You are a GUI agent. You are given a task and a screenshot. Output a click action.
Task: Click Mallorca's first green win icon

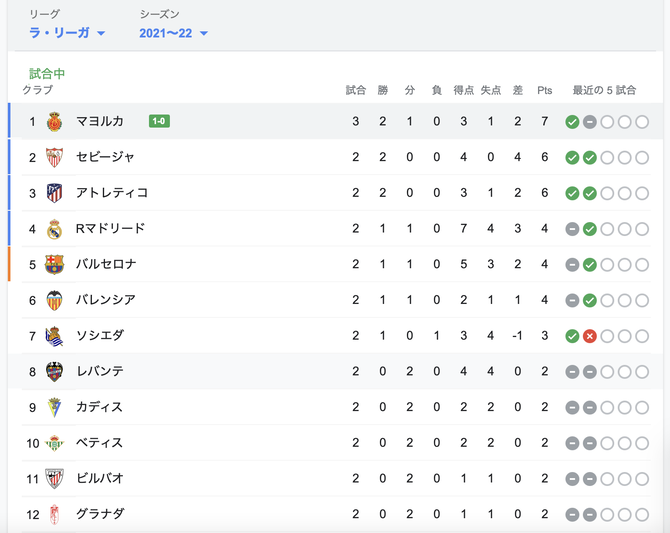[x=572, y=122]
